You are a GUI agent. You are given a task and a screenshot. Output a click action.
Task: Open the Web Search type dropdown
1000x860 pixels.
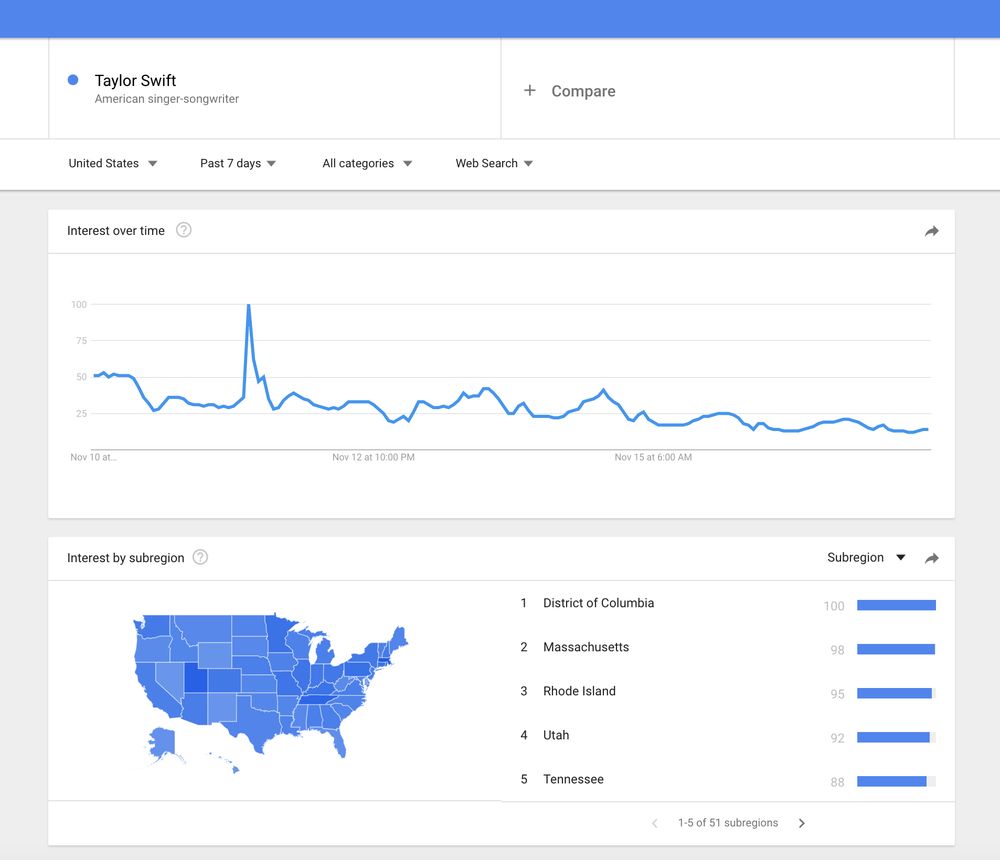493,163
